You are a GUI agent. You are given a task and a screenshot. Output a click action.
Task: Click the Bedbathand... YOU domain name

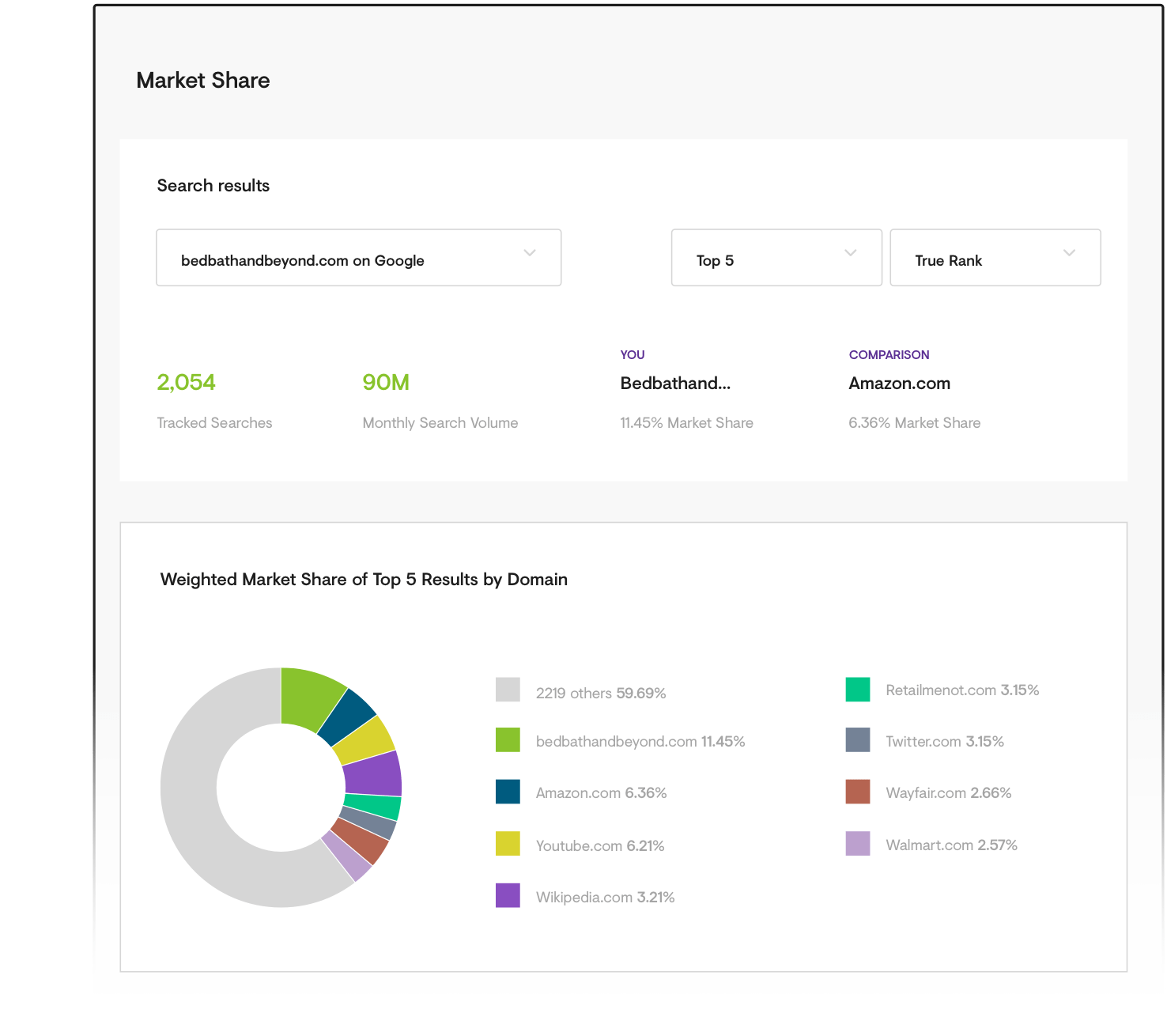[x=675, y=384]
